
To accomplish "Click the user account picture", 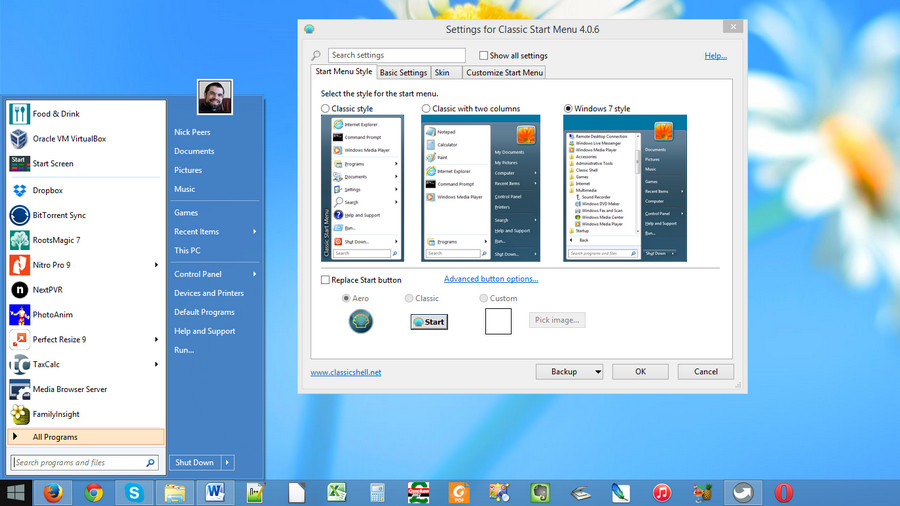I will pyautogui.click(x=215, y=97).
